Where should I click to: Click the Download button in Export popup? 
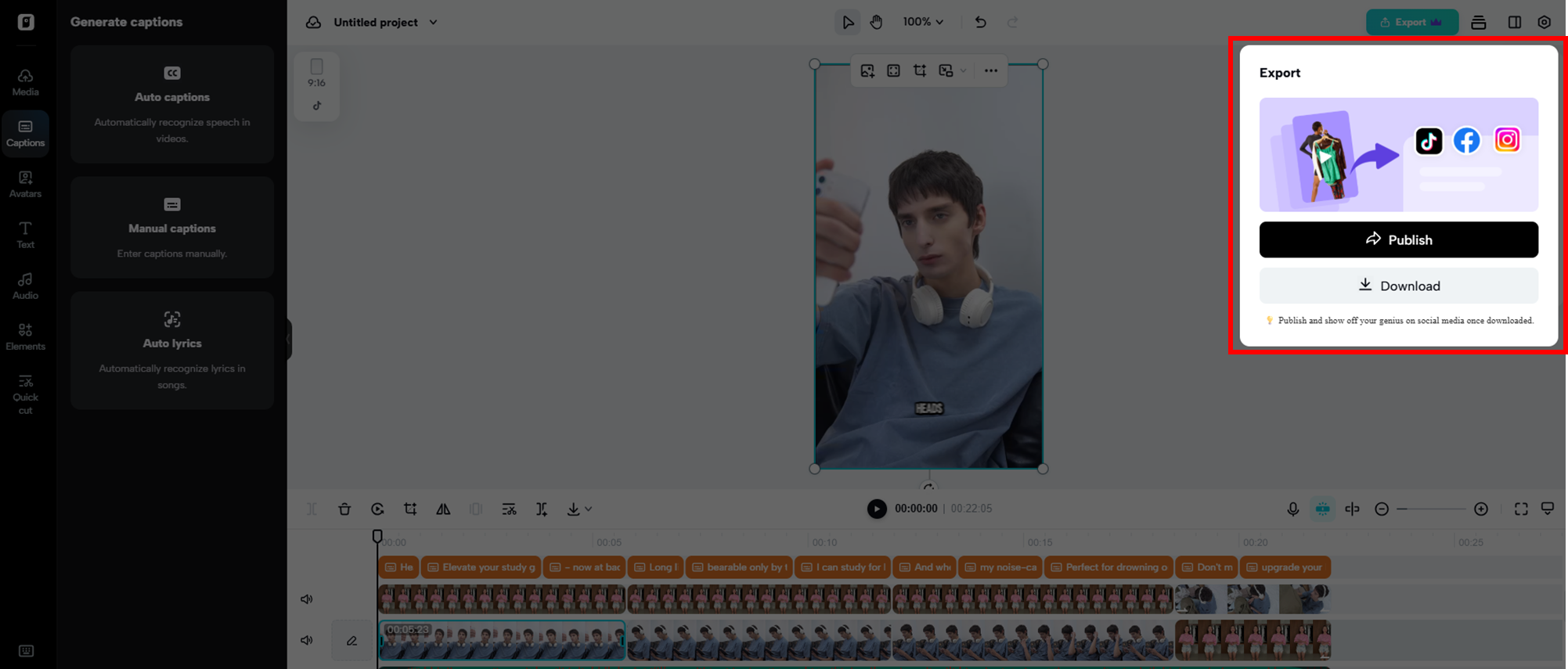tap(1398, 286)
